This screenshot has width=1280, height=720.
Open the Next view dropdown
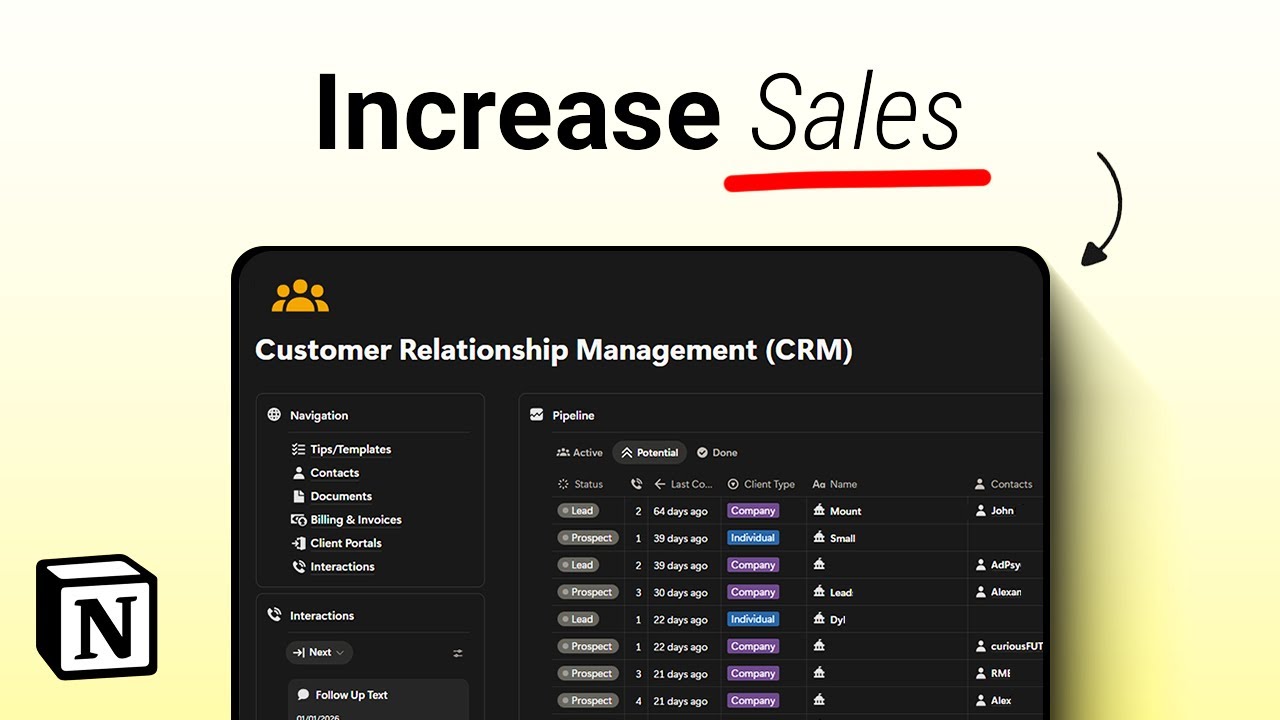(x=319, y=653)
